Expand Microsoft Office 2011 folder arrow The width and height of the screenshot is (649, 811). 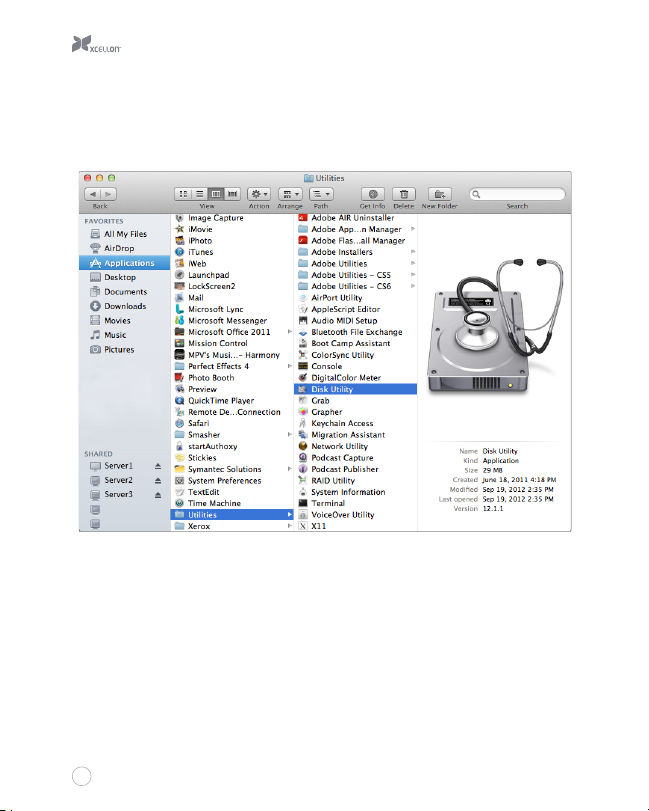click(x=290, y=332)
